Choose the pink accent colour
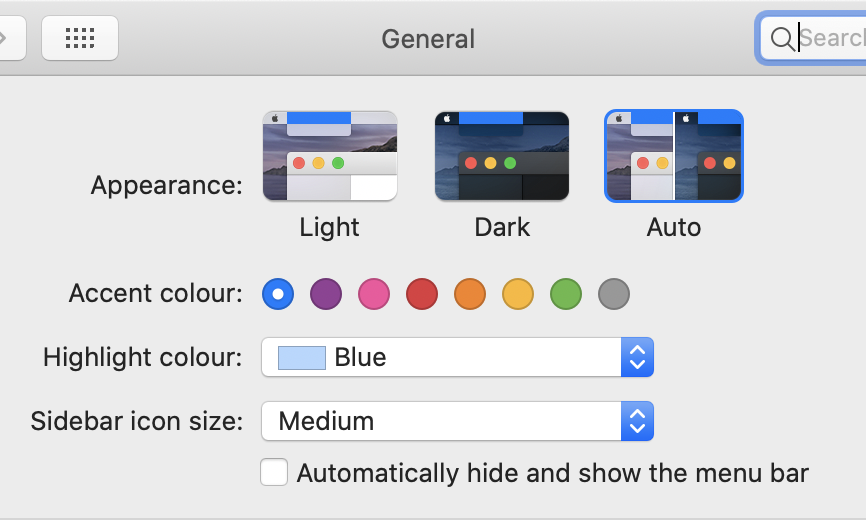866x520 pixels. 374,294
